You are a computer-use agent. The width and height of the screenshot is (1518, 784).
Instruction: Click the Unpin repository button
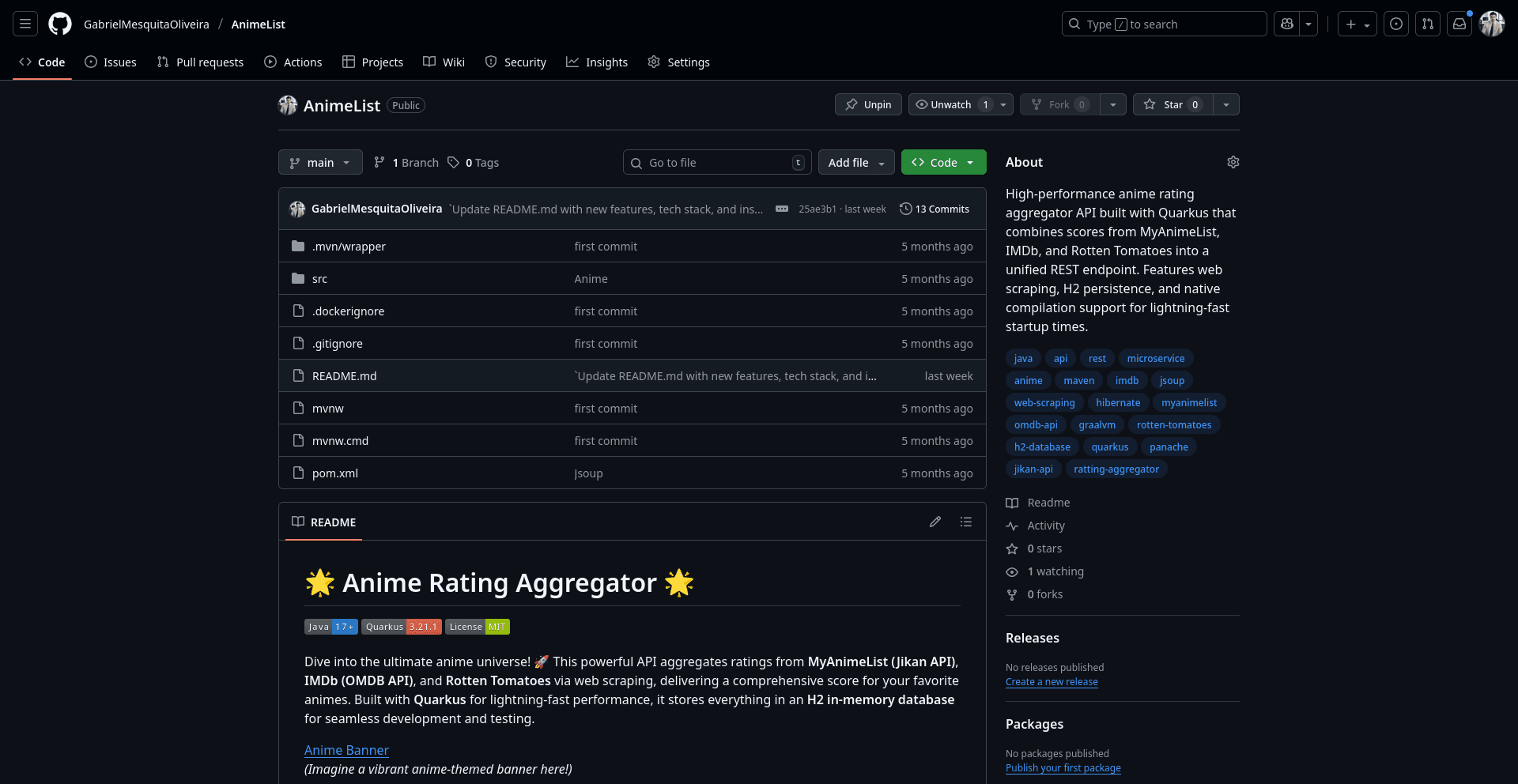click(868, 104)
